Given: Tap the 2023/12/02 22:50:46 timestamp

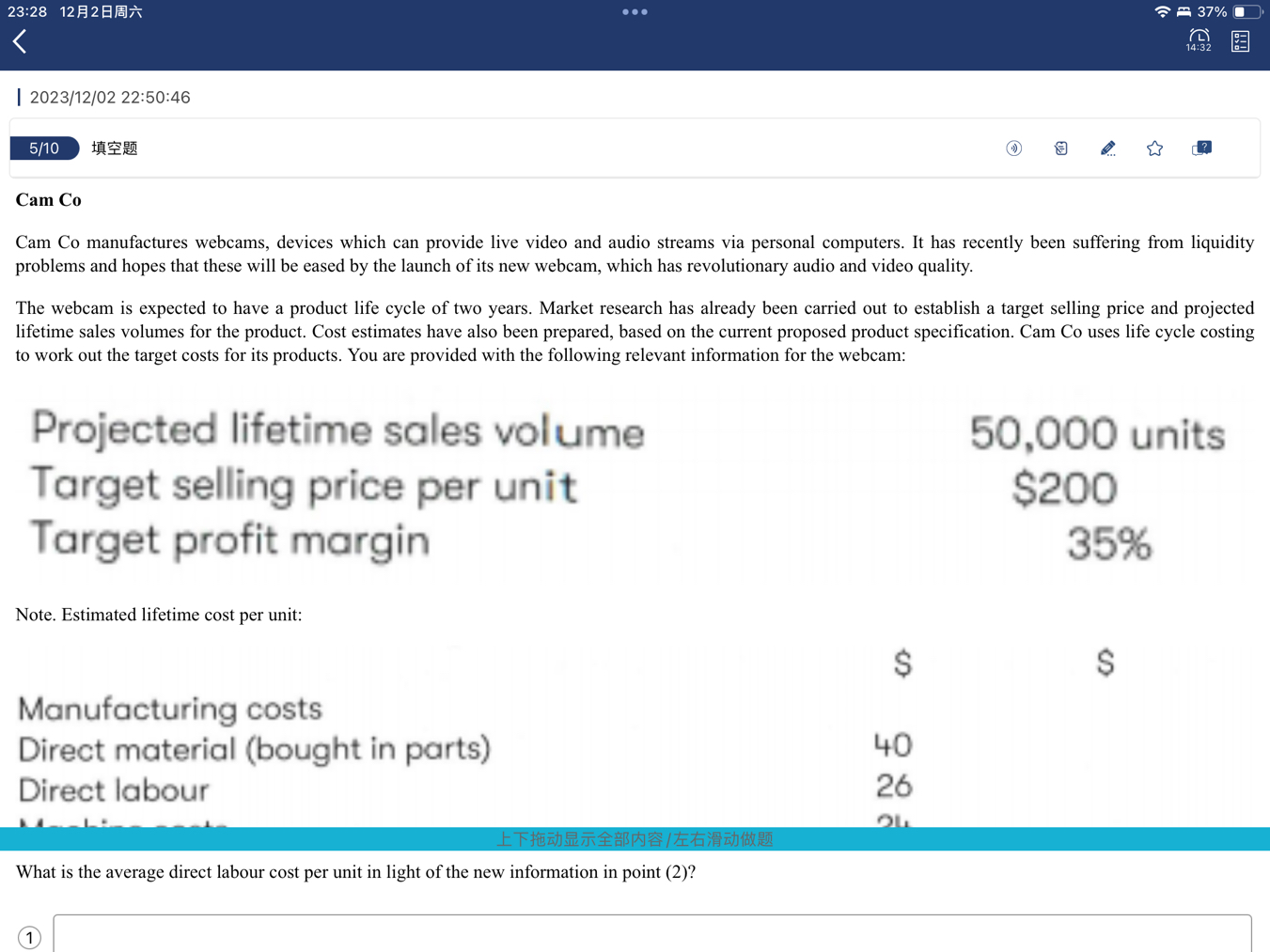Looking at the screenshot, I should coord(110,98).
